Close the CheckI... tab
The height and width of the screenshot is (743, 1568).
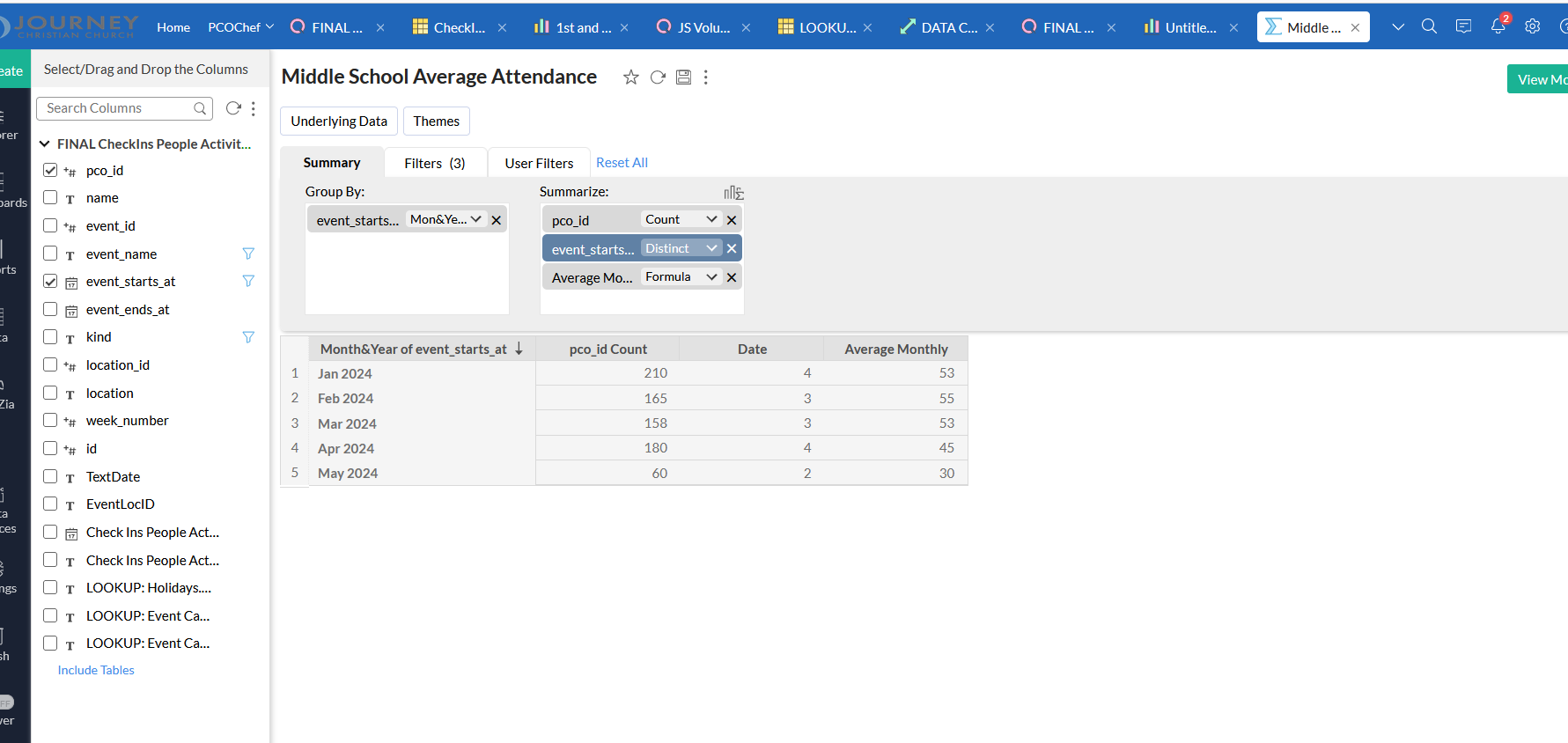(x=502, y=28)
